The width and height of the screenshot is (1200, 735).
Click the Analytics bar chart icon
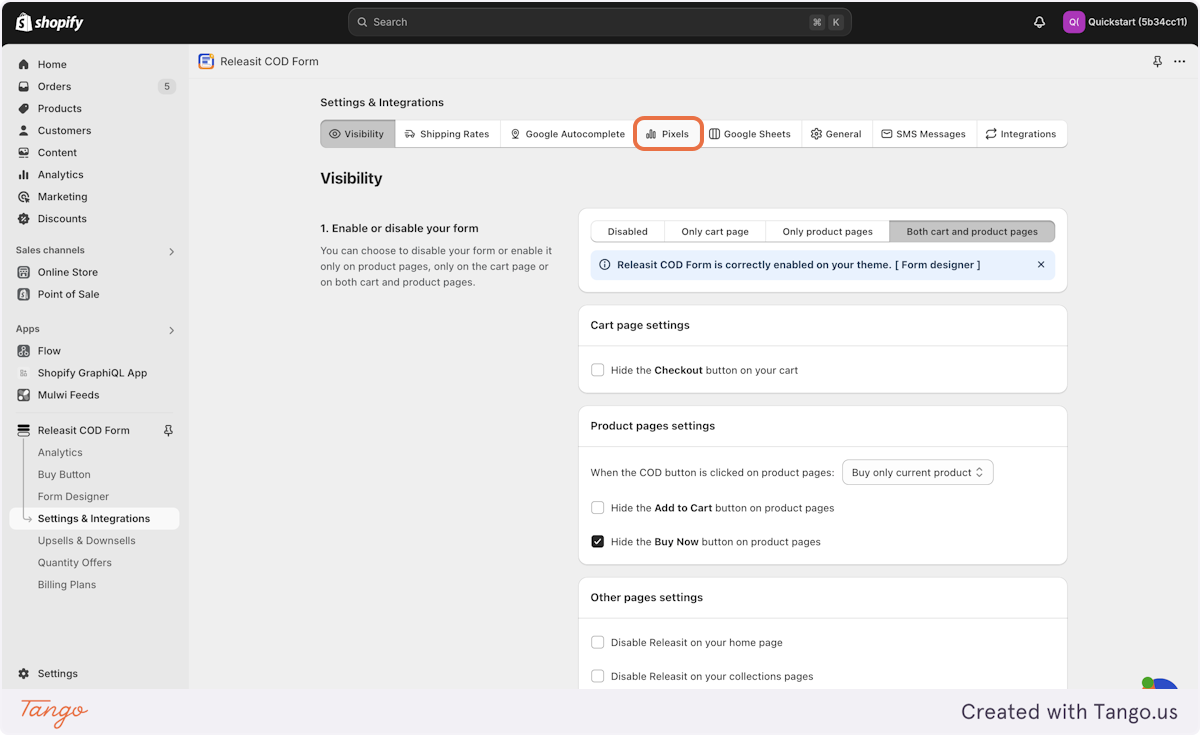pos(24,175)
